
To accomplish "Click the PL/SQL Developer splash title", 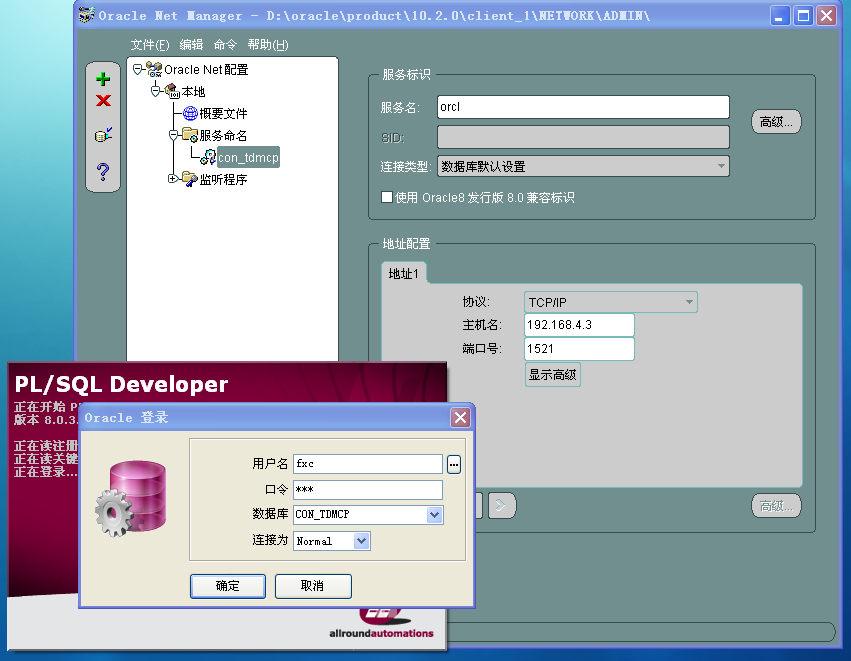I will point(121,384).
